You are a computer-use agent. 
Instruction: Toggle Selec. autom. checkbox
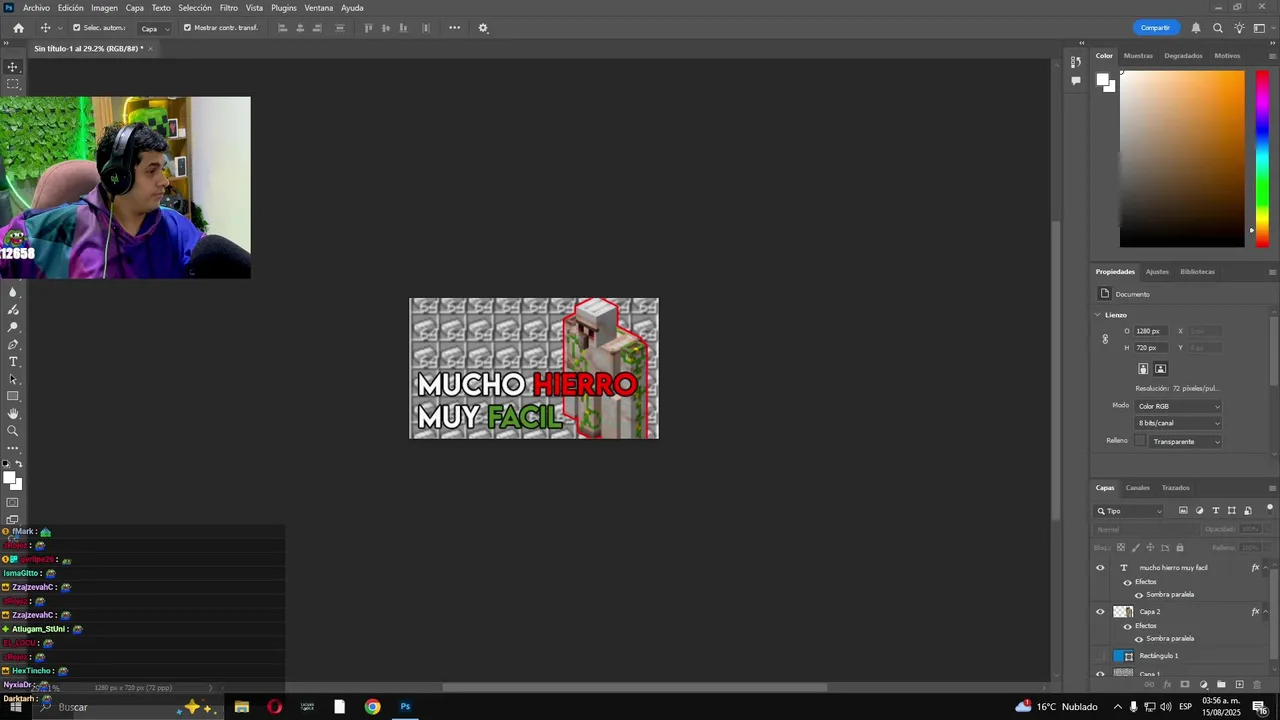pos(77,28)
